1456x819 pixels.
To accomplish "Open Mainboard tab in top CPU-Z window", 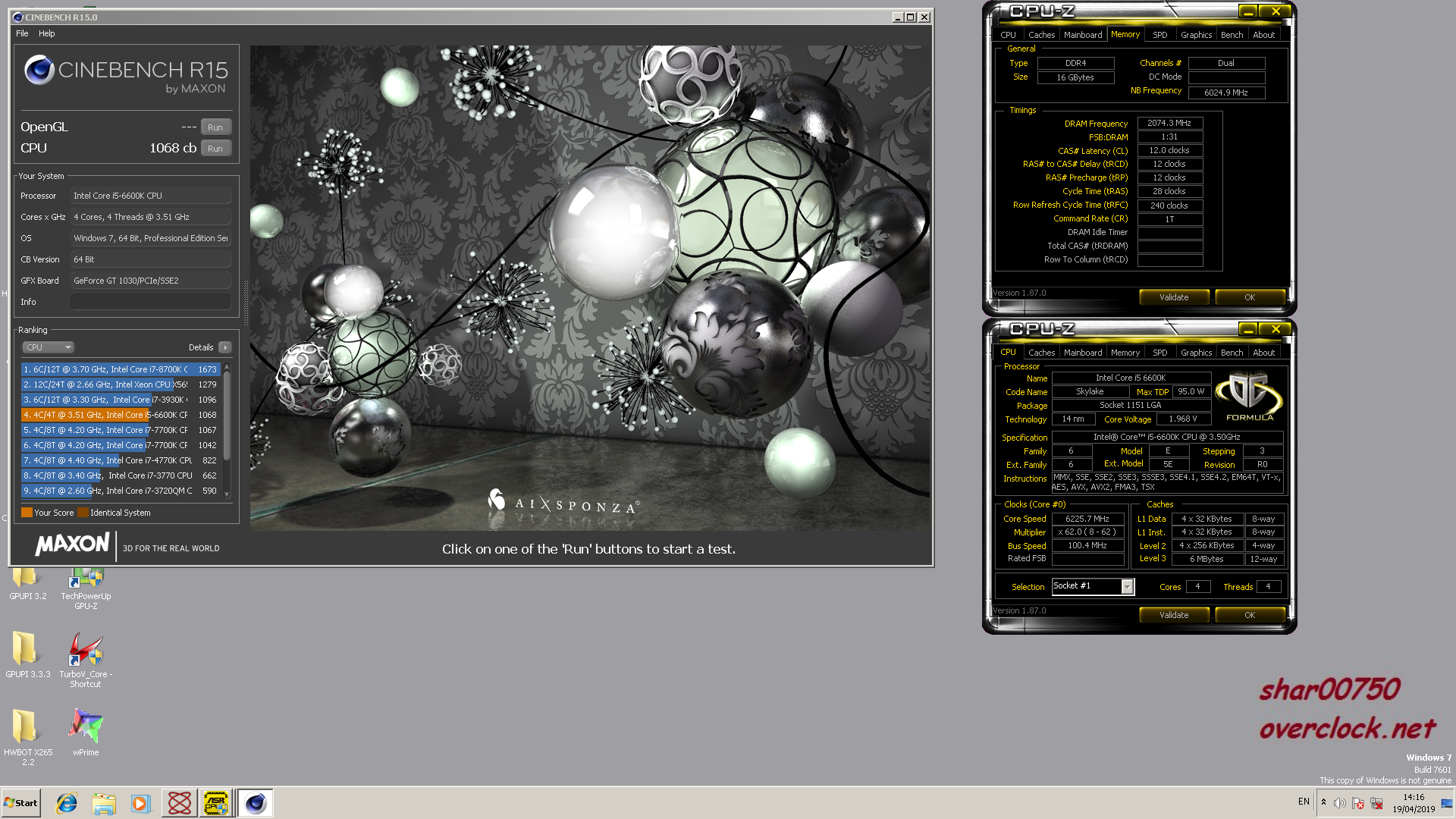I will coord(1083,35).
